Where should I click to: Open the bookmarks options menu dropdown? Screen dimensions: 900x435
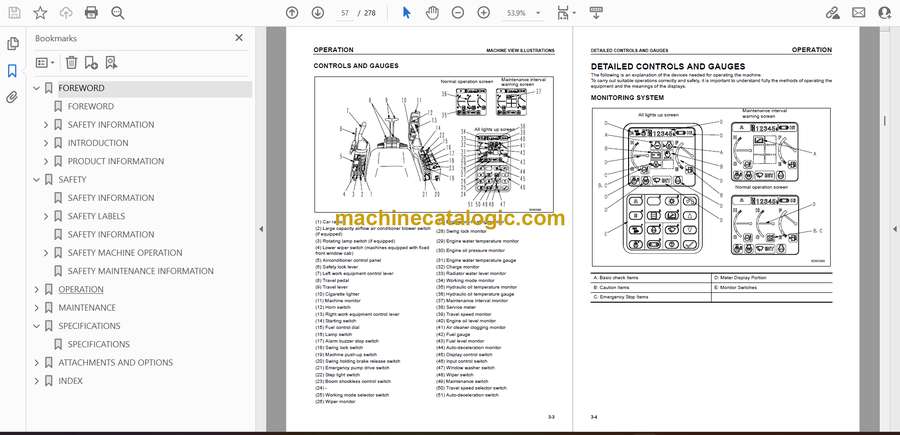[45, 63]
